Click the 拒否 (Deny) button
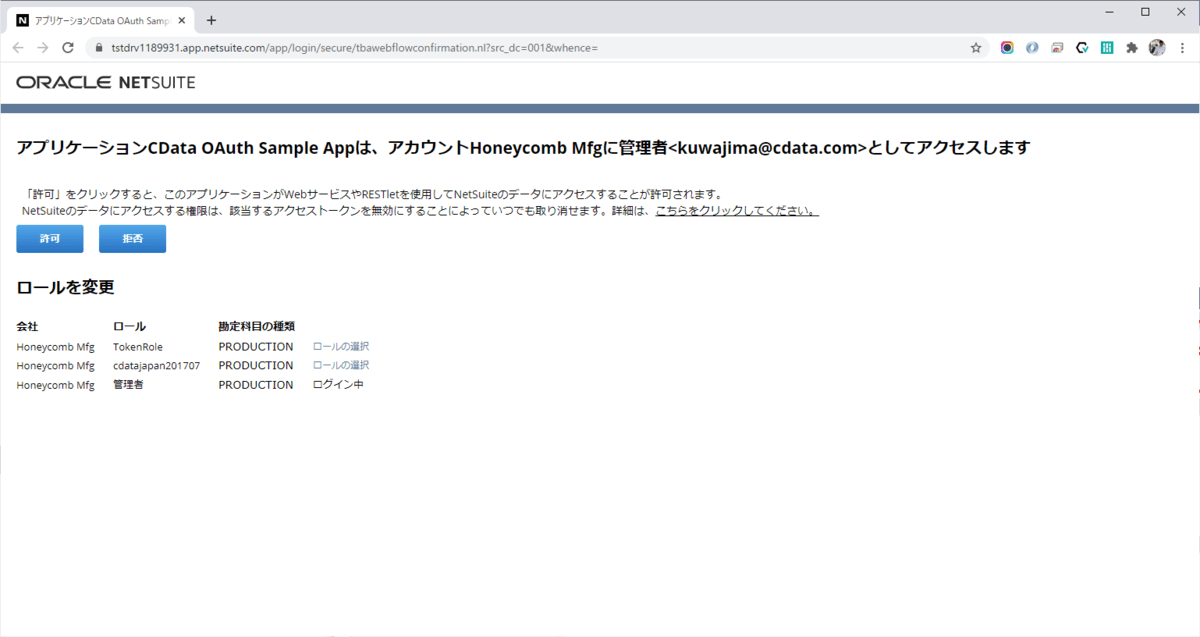Image resolution: width=1200 pixels, height=637 pixels. (x=132, y=240)
